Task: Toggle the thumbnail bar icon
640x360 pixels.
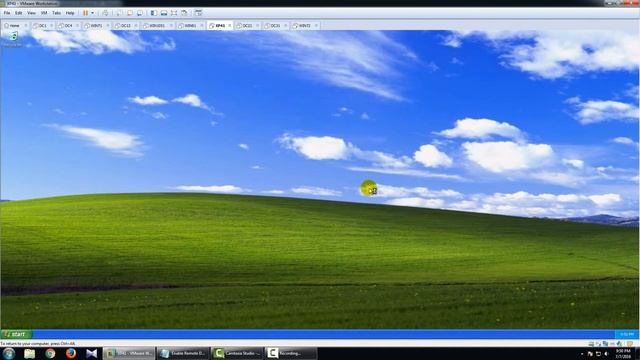Action: [x=164, y=13]
